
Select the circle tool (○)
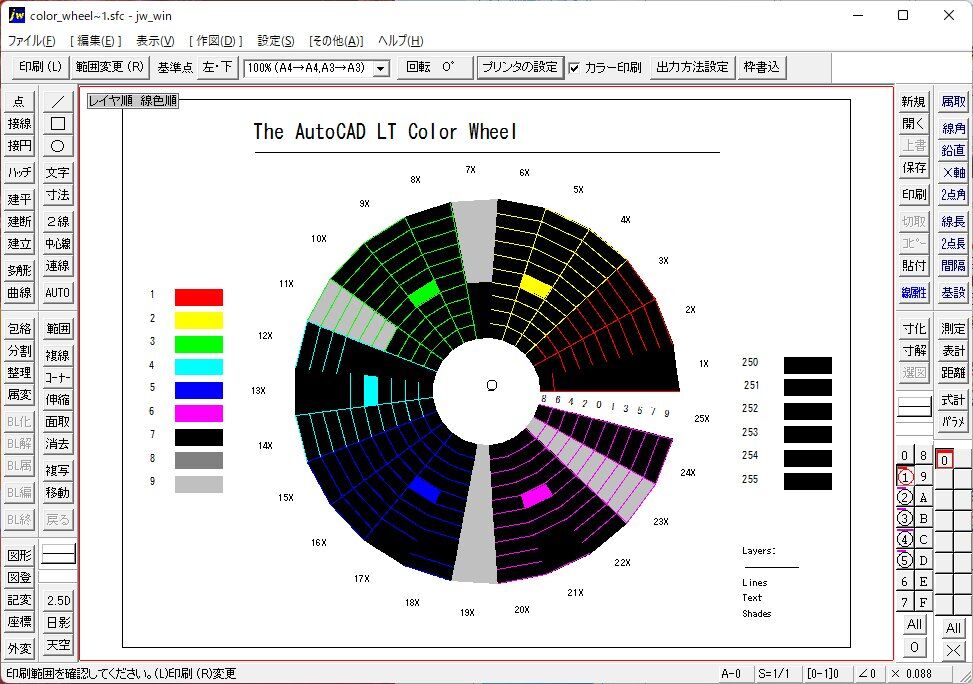pos(58,146)
